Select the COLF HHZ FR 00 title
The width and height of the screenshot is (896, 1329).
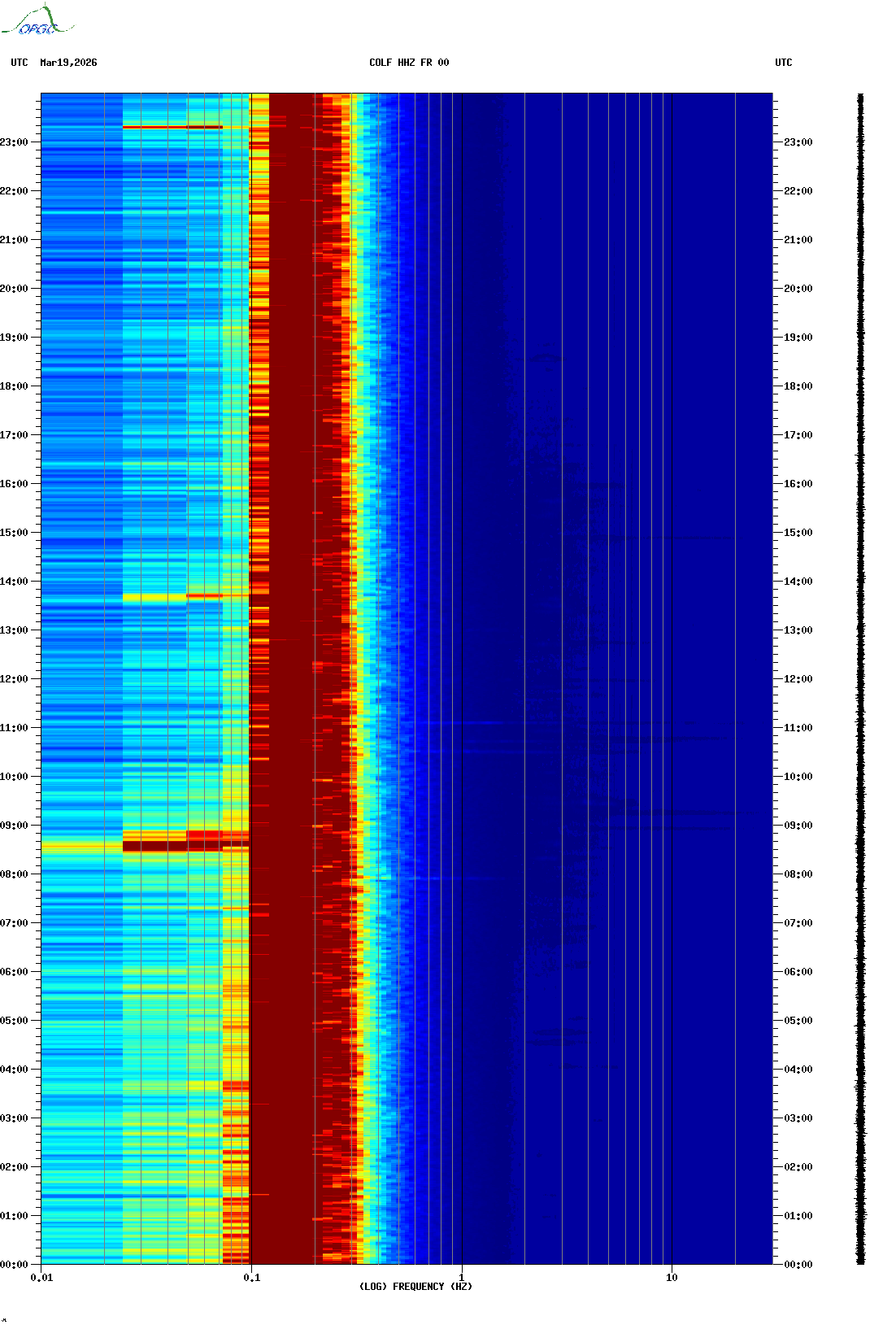[x=408, y=63]
